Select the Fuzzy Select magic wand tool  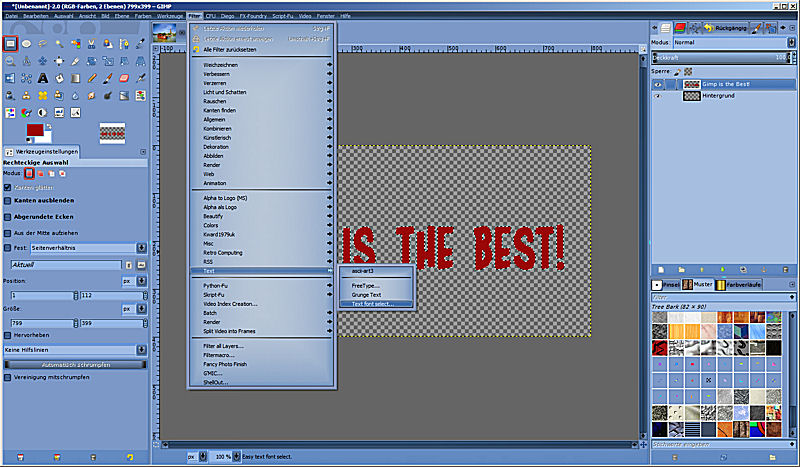coord(59,44)
